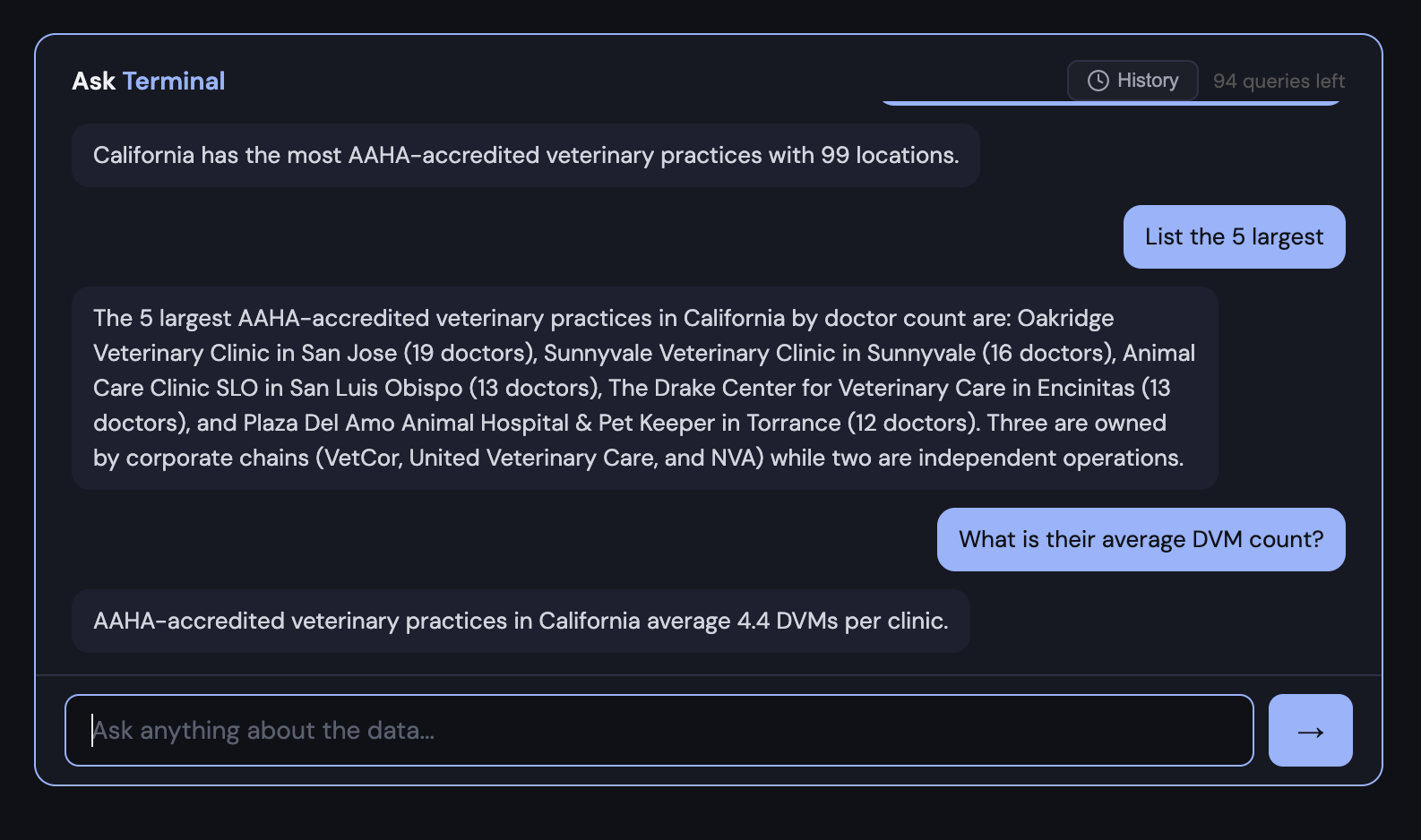Click 'Oakridge' in the 5 largest answer

pyautogui.click(x=1065, y=319)
